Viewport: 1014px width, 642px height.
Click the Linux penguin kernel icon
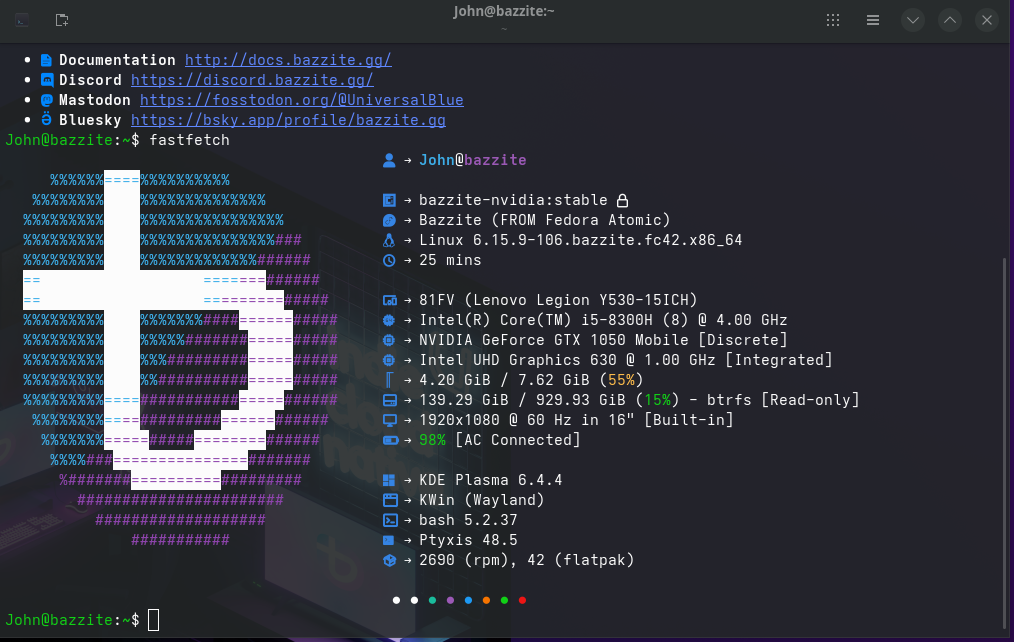(x=389, y=240)
